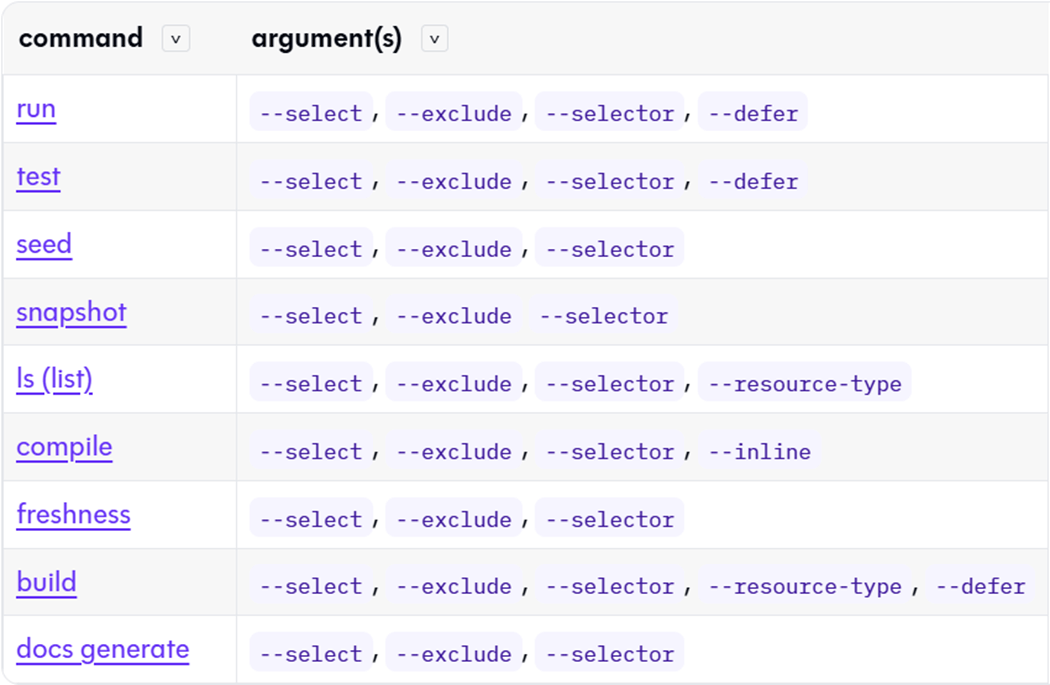
Task: Select --selector in the snapshot row
Action: tap(603, 316)
